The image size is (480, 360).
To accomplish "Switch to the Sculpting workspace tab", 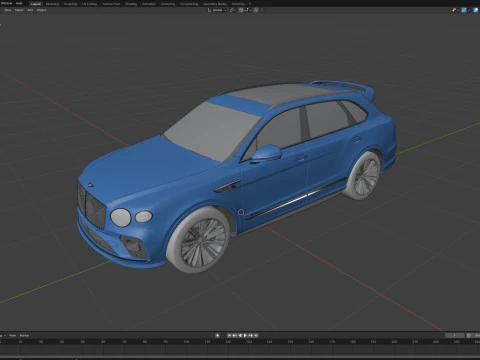I will click(70, 4).
